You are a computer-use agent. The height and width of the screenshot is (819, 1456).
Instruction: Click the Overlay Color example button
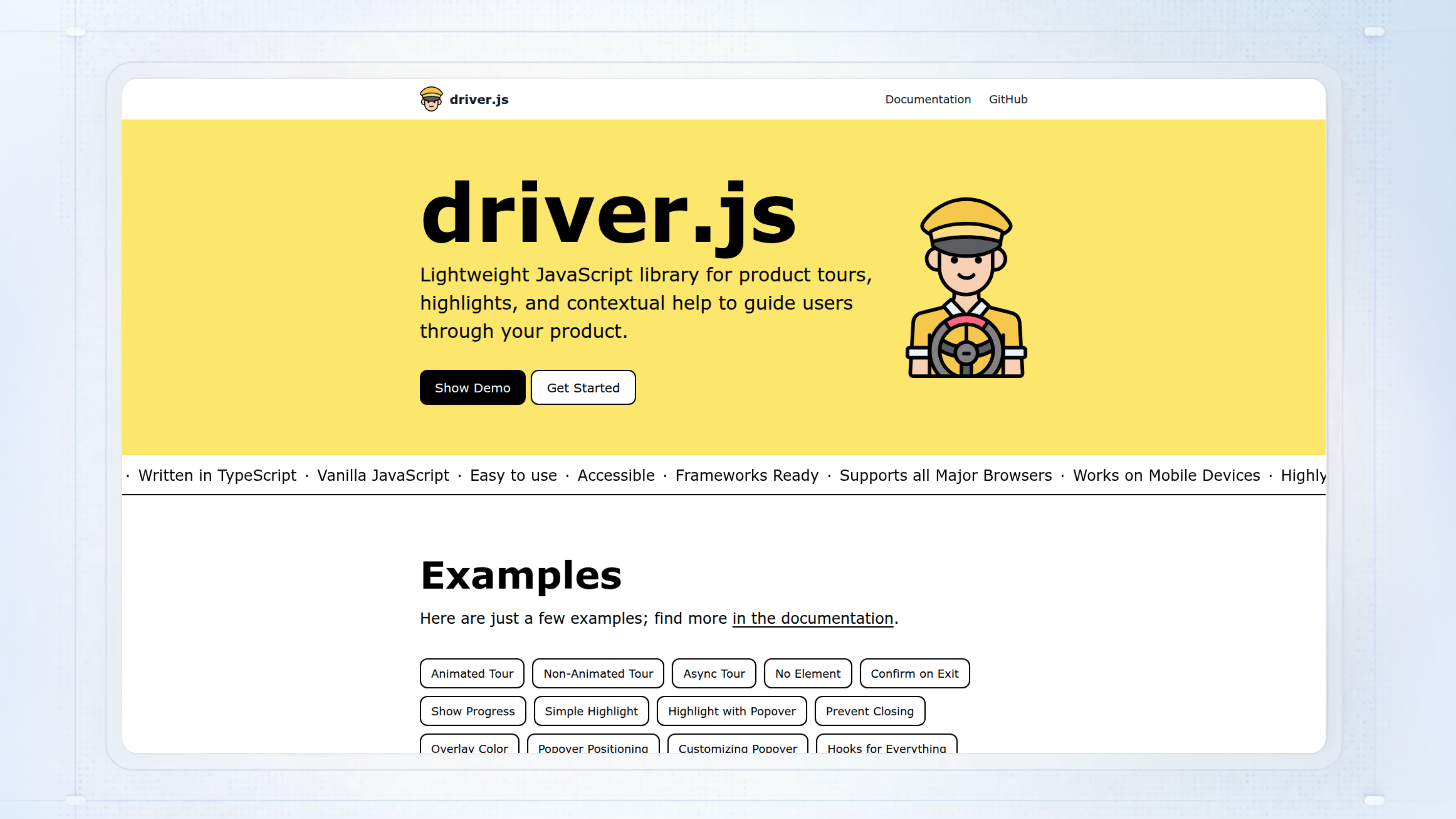(469, 745)
